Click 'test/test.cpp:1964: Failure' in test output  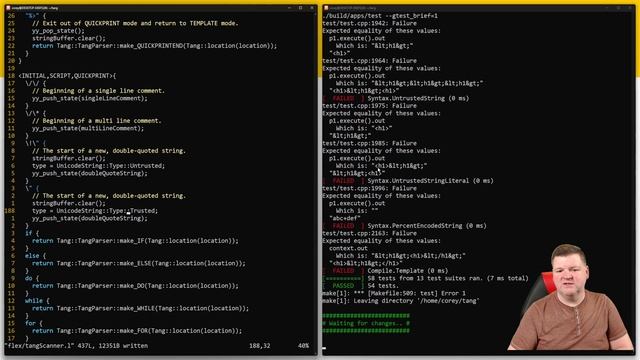pos(370,61)
